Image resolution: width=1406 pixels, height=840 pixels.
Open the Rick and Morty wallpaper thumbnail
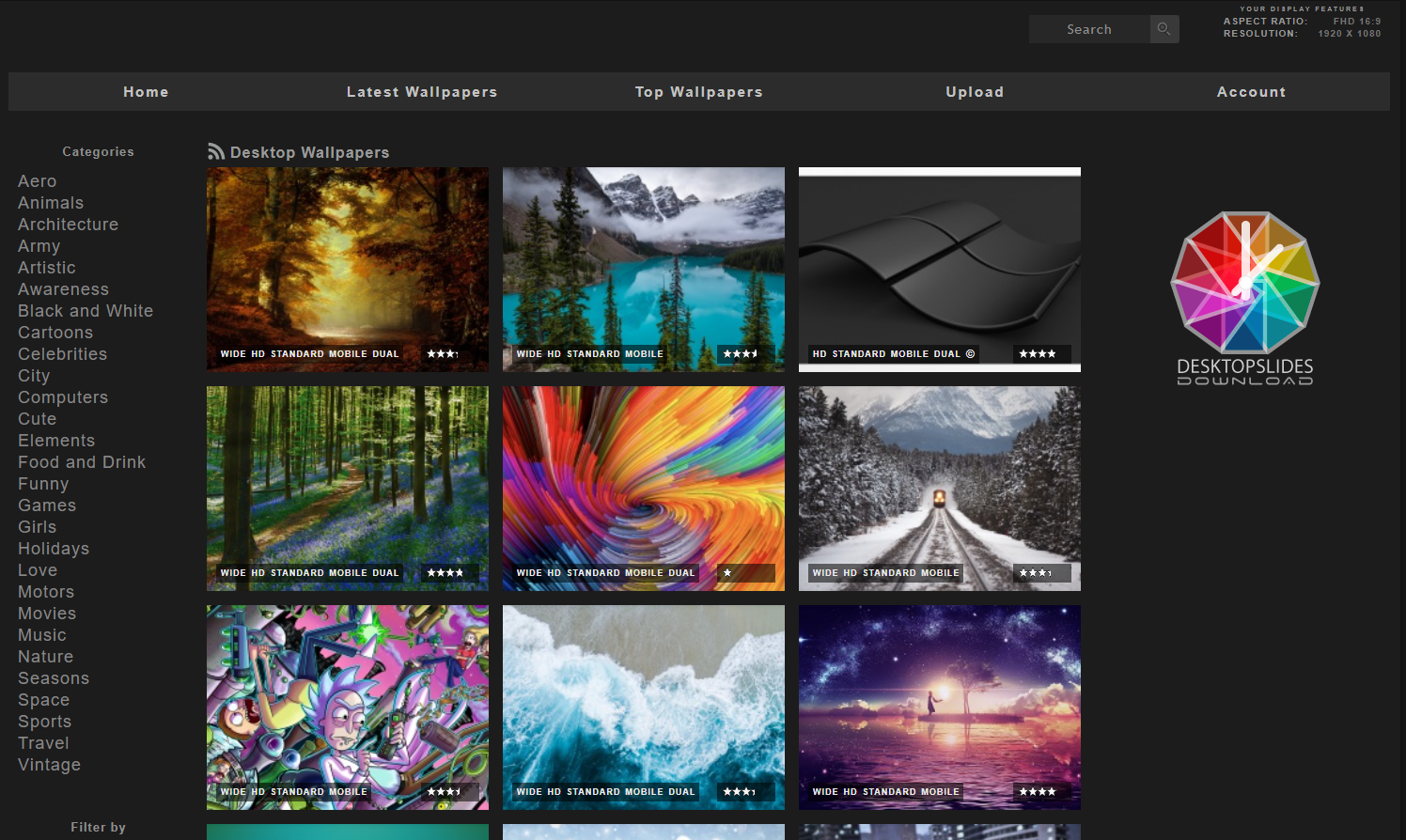point(348,695)
